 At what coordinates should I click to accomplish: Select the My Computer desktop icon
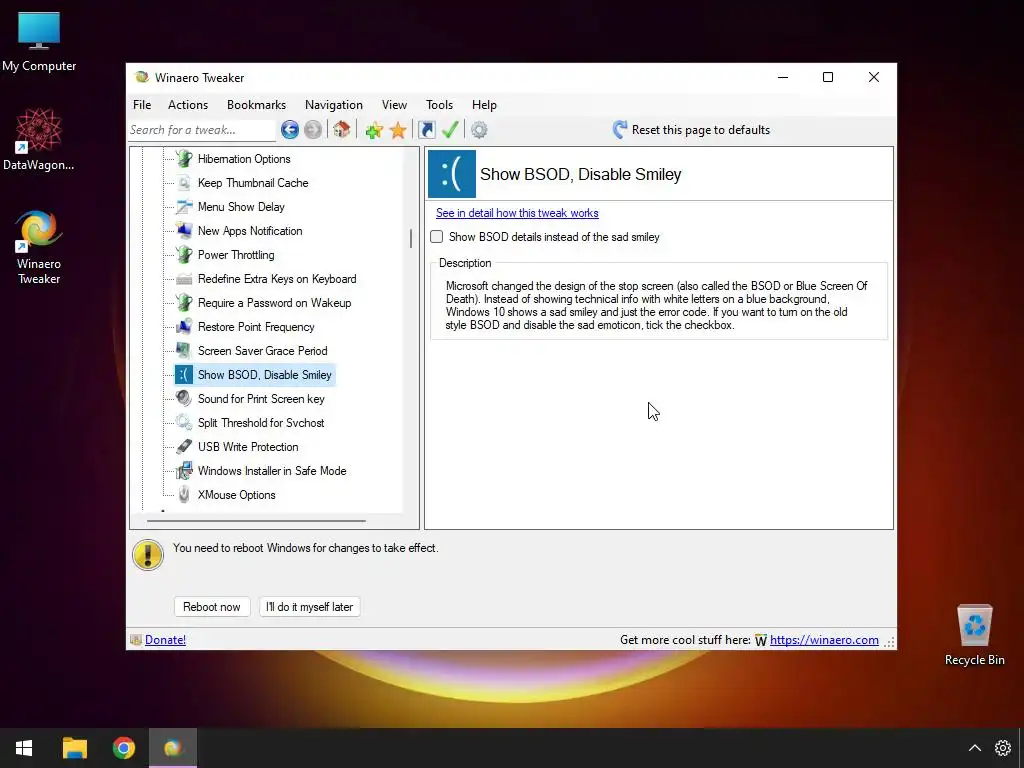[39, 41]
